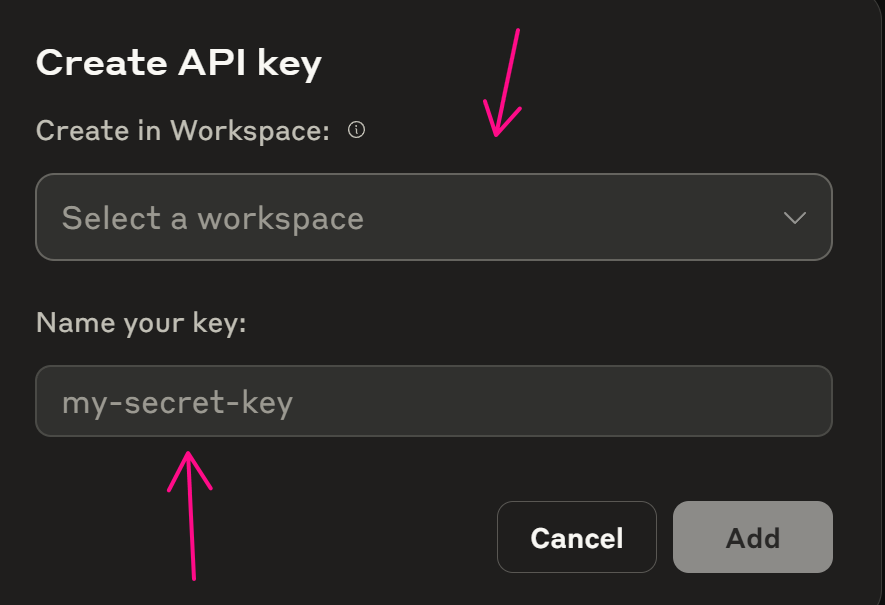885x605 pixels.
Task: Click the Create API key dialog title
Action: click(178, 62)
